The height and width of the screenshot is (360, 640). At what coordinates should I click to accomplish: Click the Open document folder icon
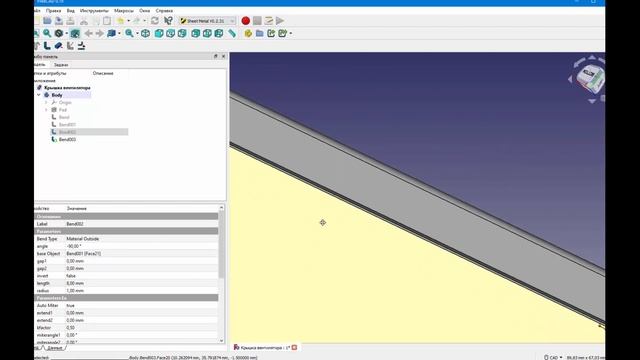47,21
